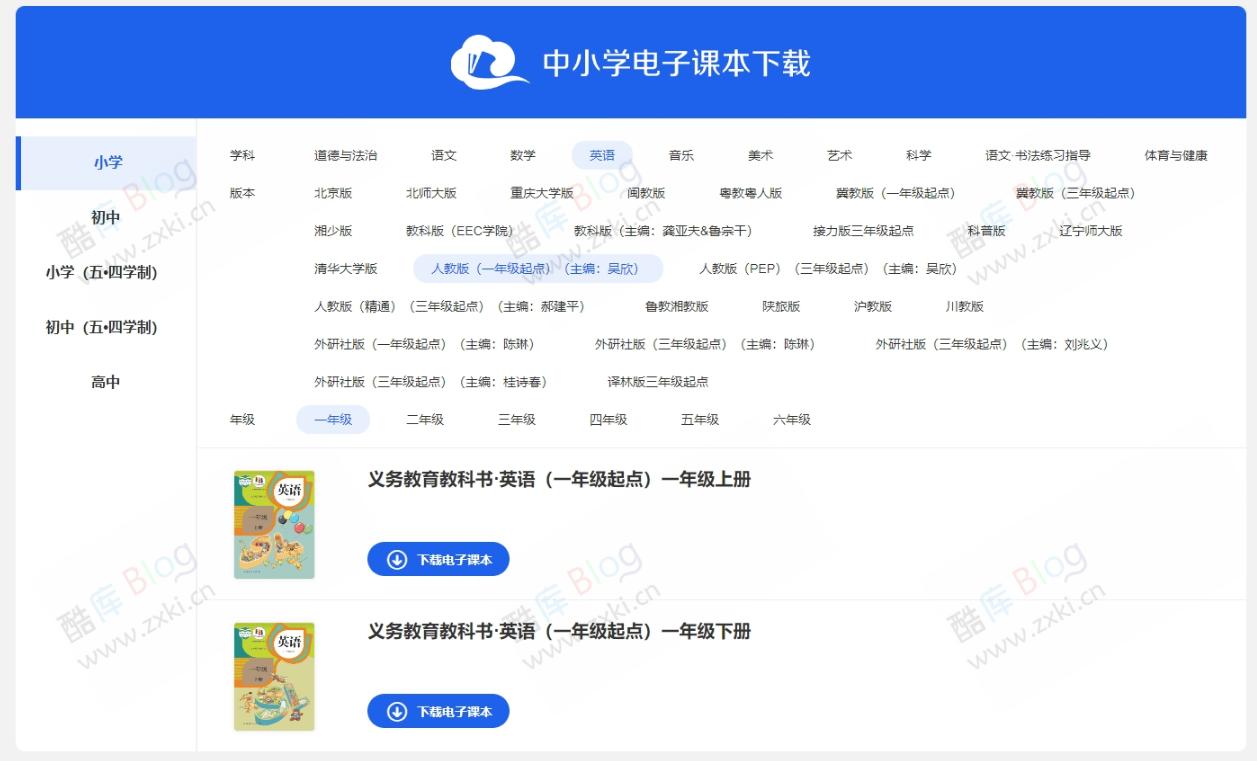The height and width of the screenshot is (761, 1257).
Task: Switch grade filter to 二年级
Action: click(424, 420)
